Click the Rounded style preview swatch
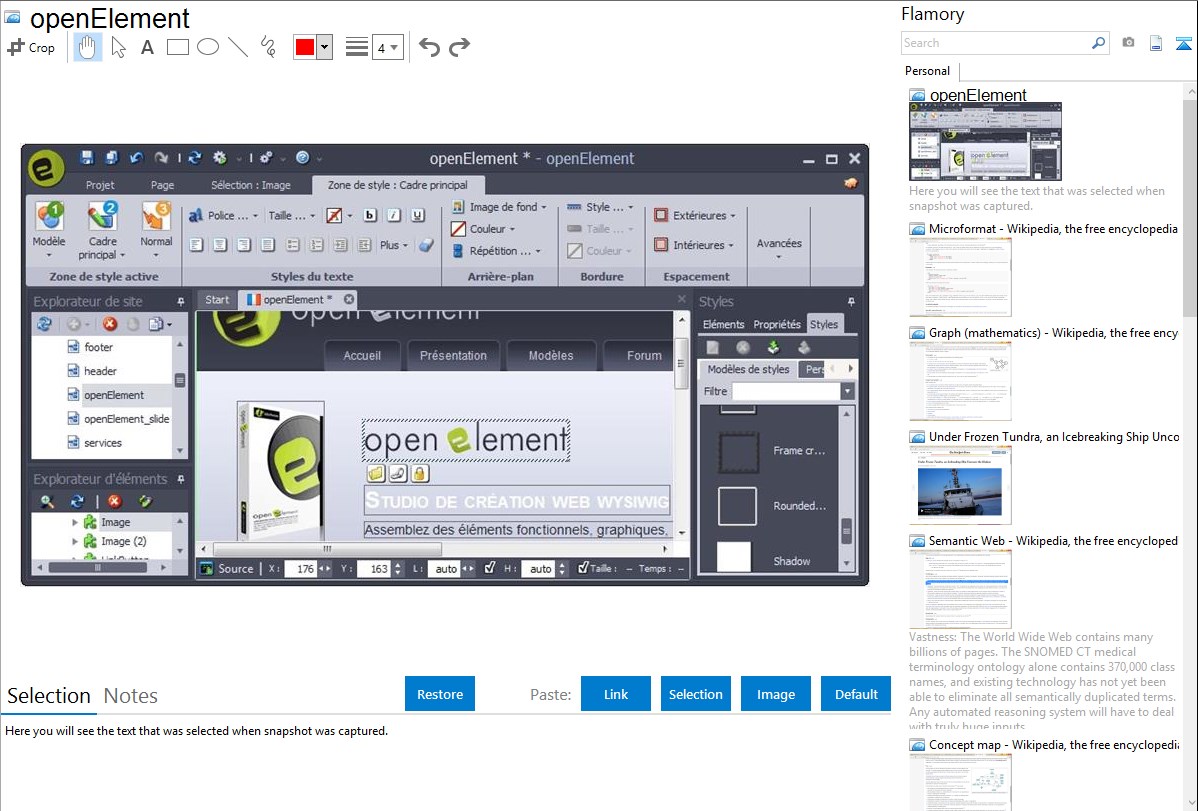Screen dimensions: 1198x811 point(737,505)
